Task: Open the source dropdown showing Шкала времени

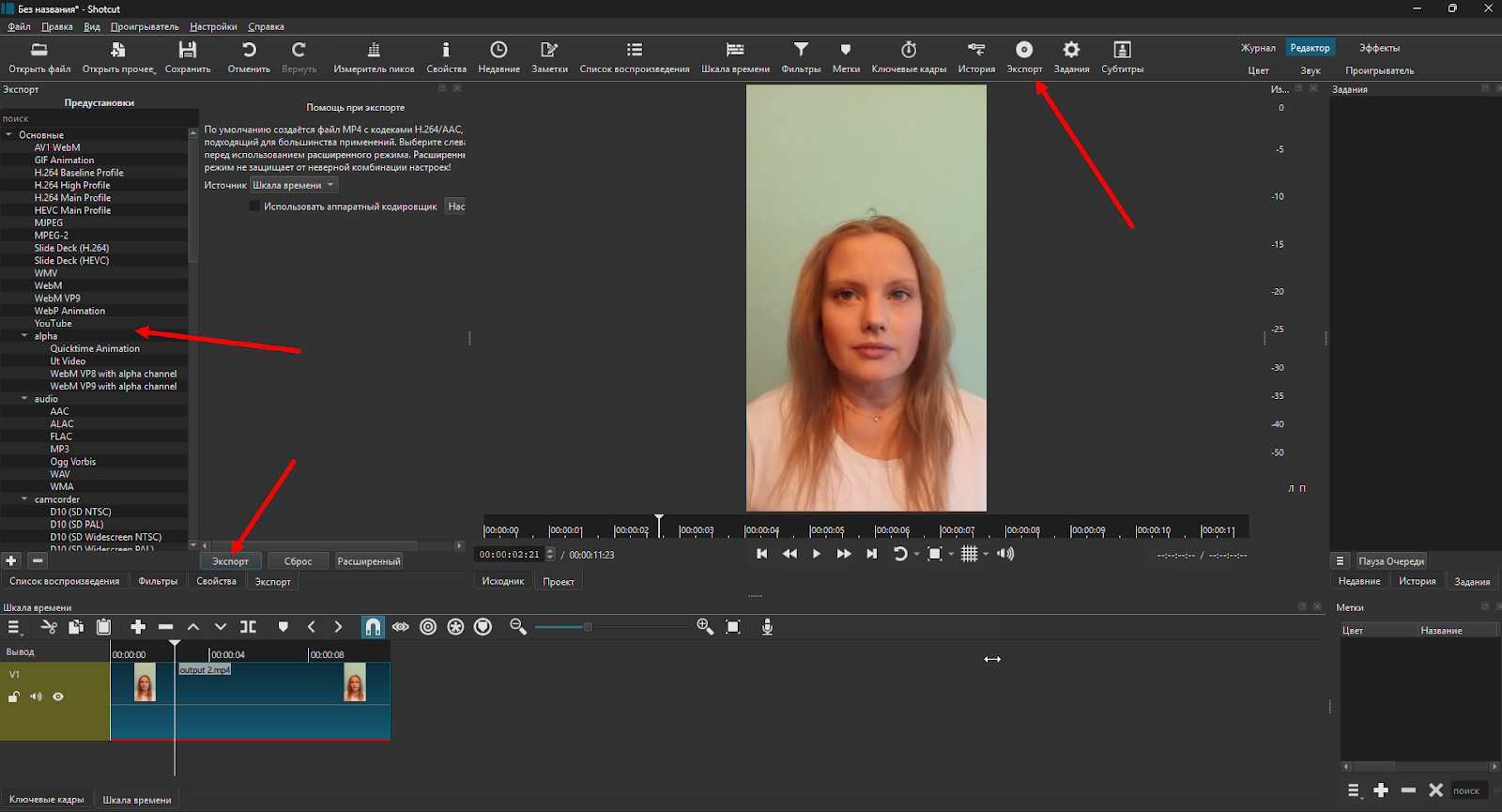Action: pyautogui.click(x=293, y=186)
